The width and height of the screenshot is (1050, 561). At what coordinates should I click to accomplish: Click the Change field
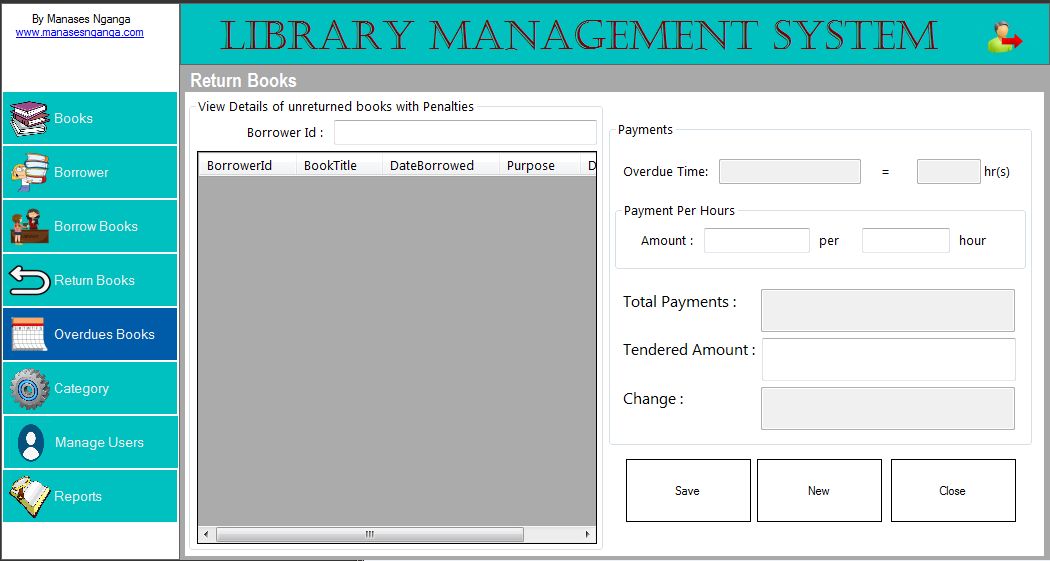[x=888, y=408]
